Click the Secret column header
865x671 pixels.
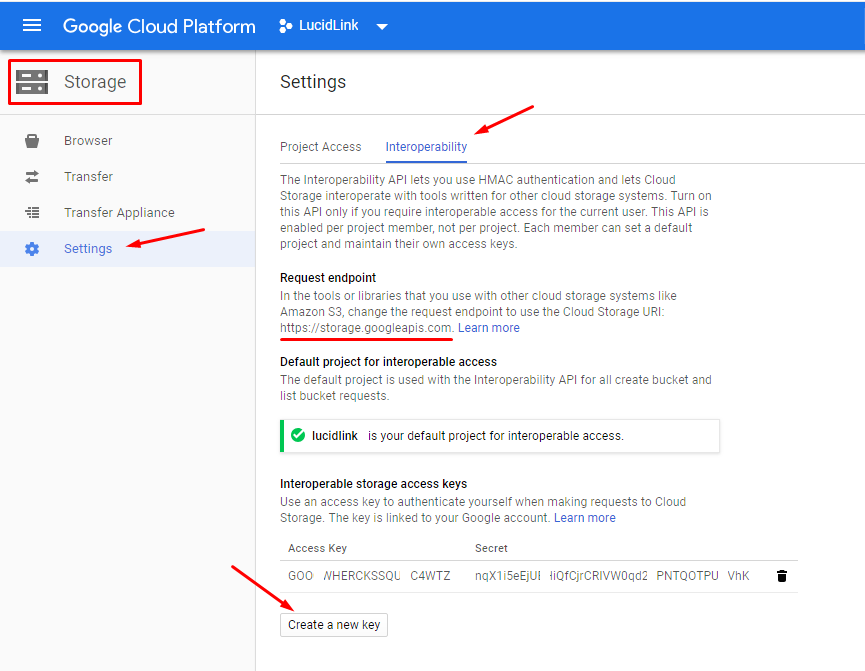(491, 548)
